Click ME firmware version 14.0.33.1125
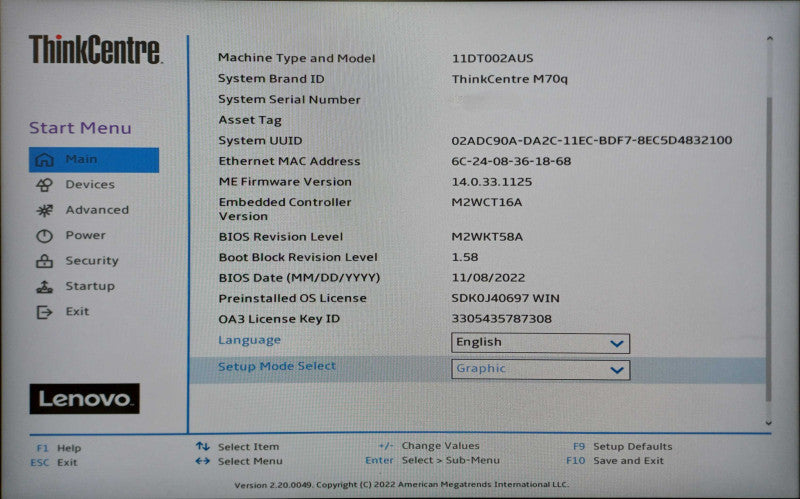Screen dimensions: 800x499 pos(492,182)
